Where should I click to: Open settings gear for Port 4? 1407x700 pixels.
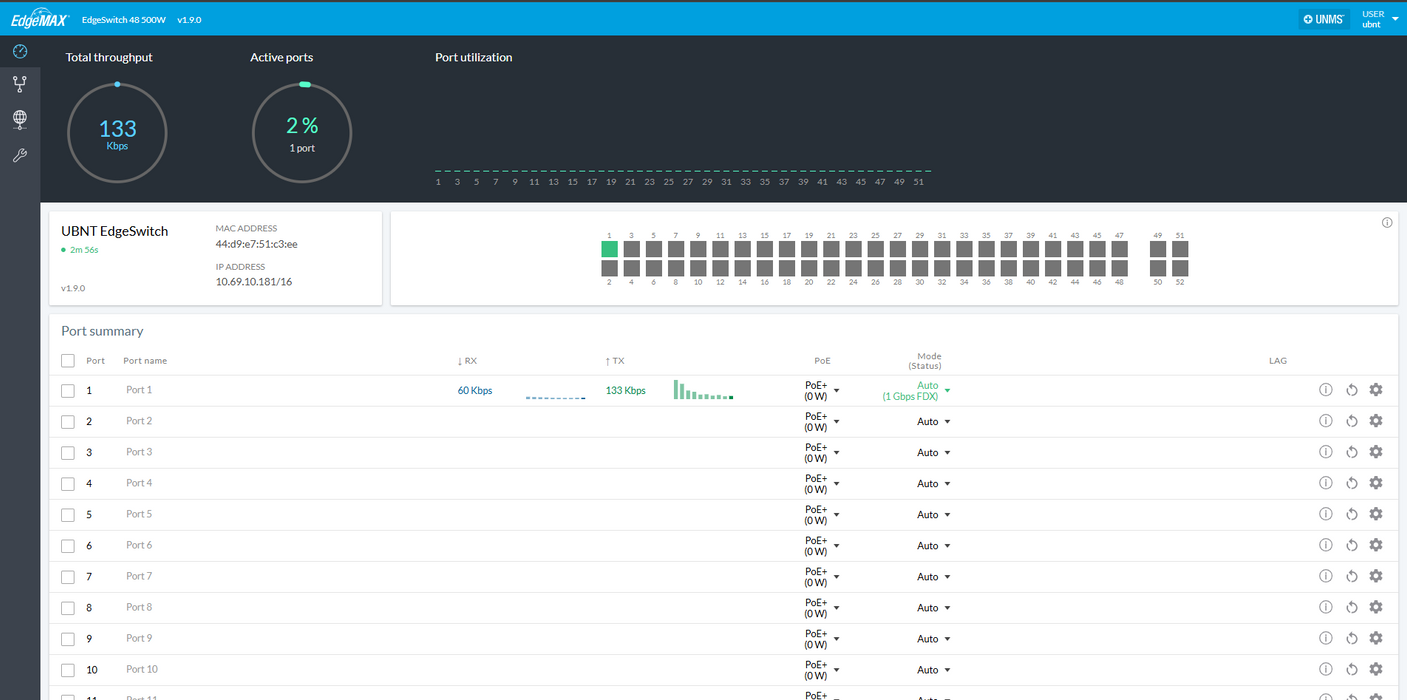point(1376,484)
